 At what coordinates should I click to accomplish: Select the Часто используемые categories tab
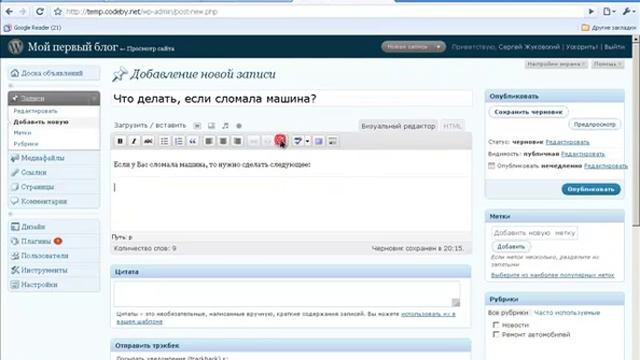[x=567, y=313]
